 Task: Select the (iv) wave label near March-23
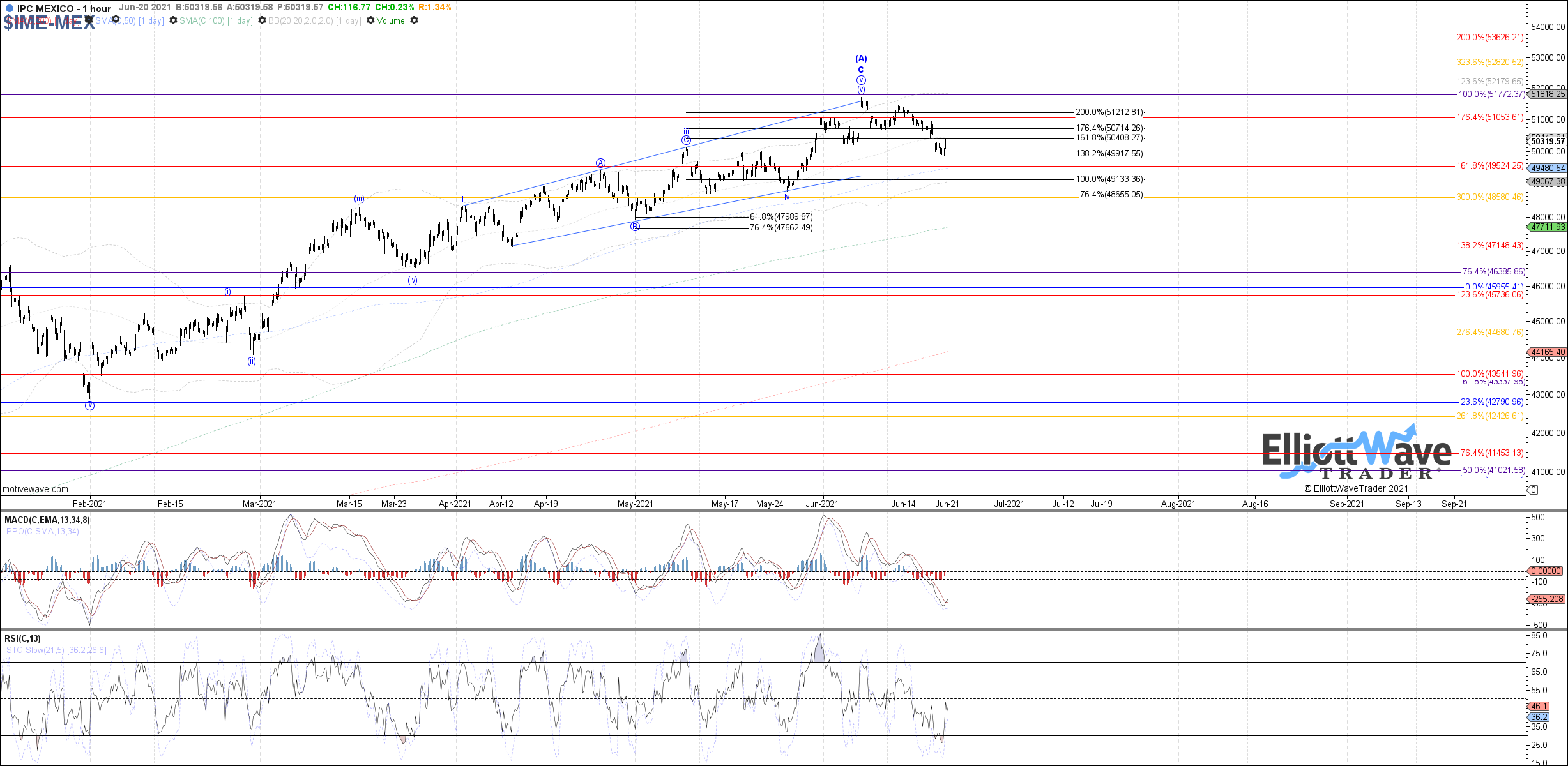pyautogui.click(x=413, y=280)
